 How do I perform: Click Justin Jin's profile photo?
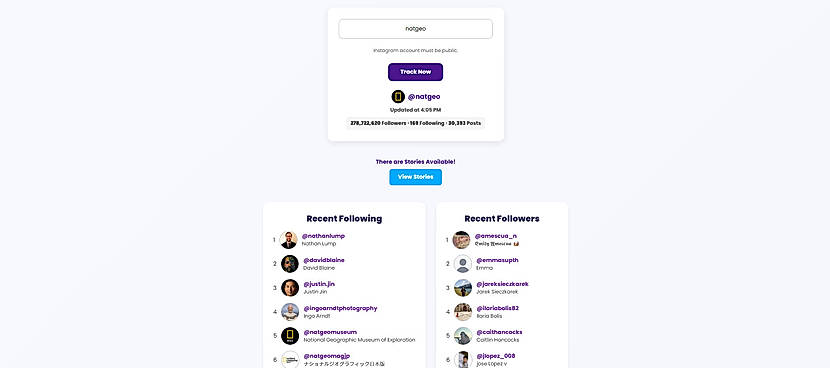pyautogui.click(x=290, y=288)
